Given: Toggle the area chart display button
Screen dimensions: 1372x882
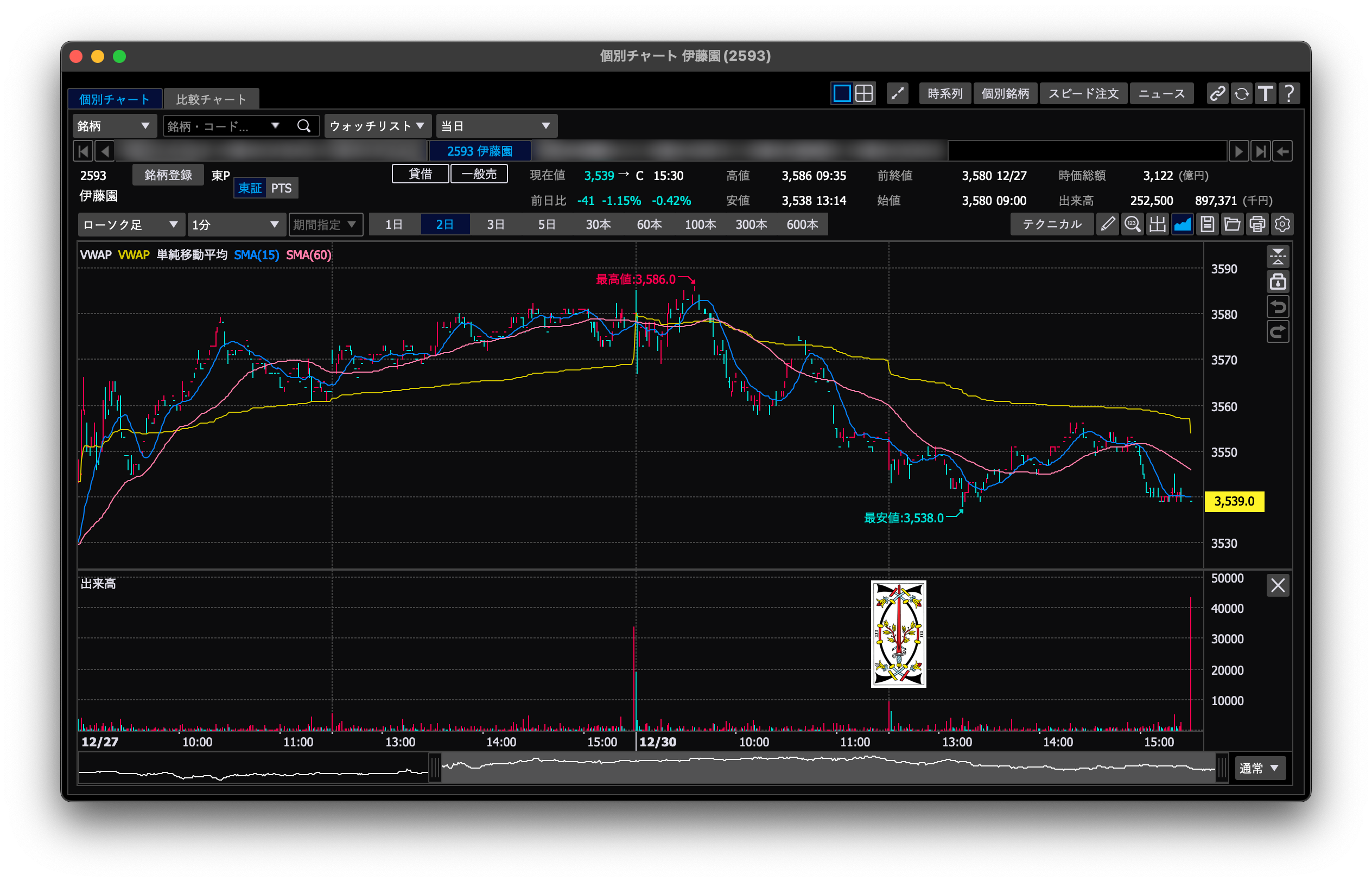Looking at the screenshot, I should (1183, 224).
